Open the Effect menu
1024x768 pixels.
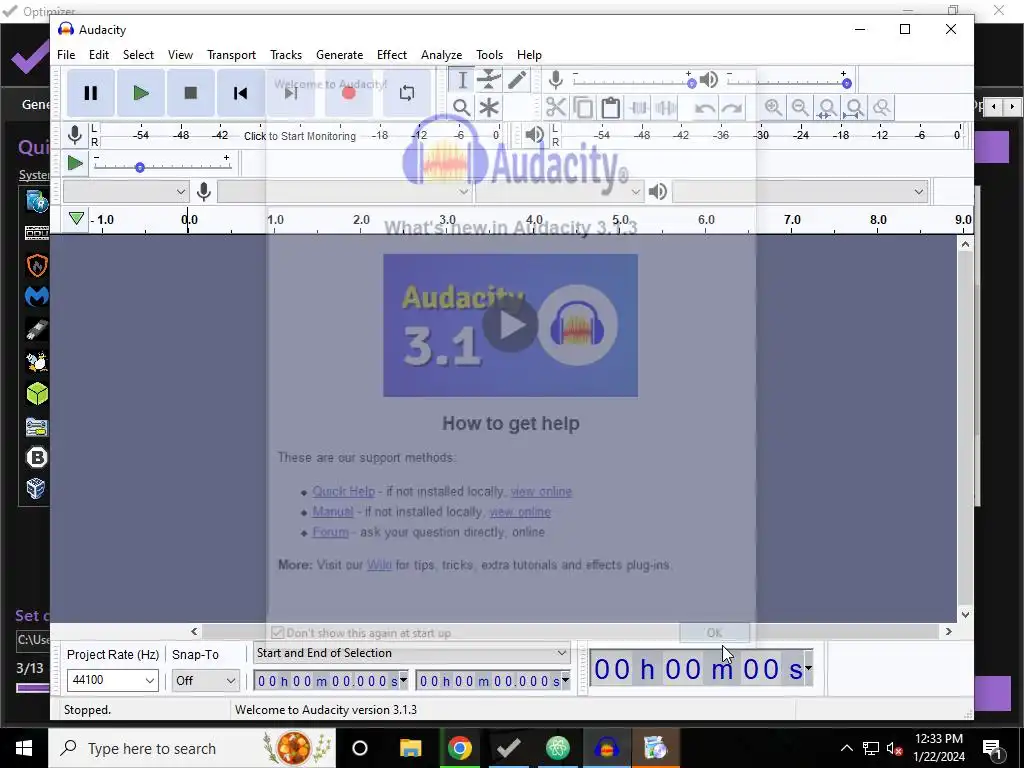coord(392,55)
